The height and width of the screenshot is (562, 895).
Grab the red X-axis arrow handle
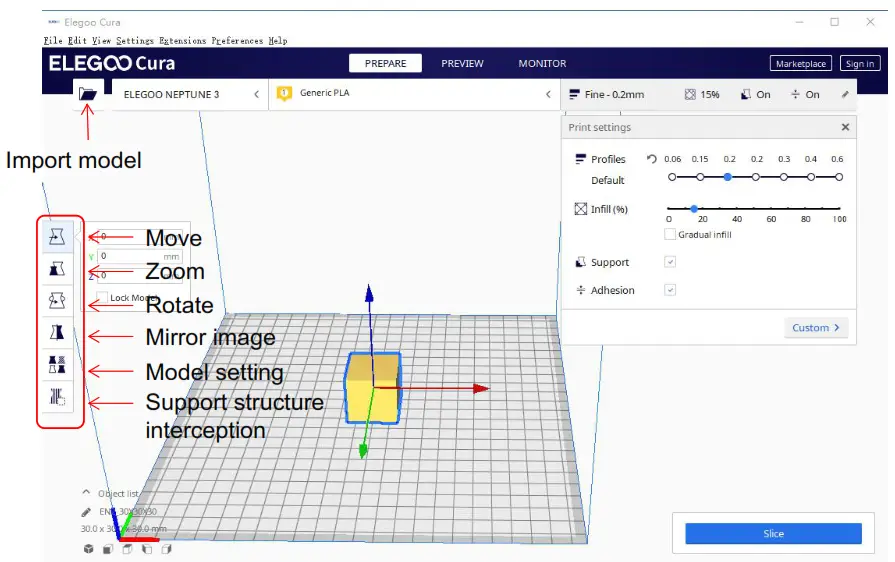click(x=481, y=389)
